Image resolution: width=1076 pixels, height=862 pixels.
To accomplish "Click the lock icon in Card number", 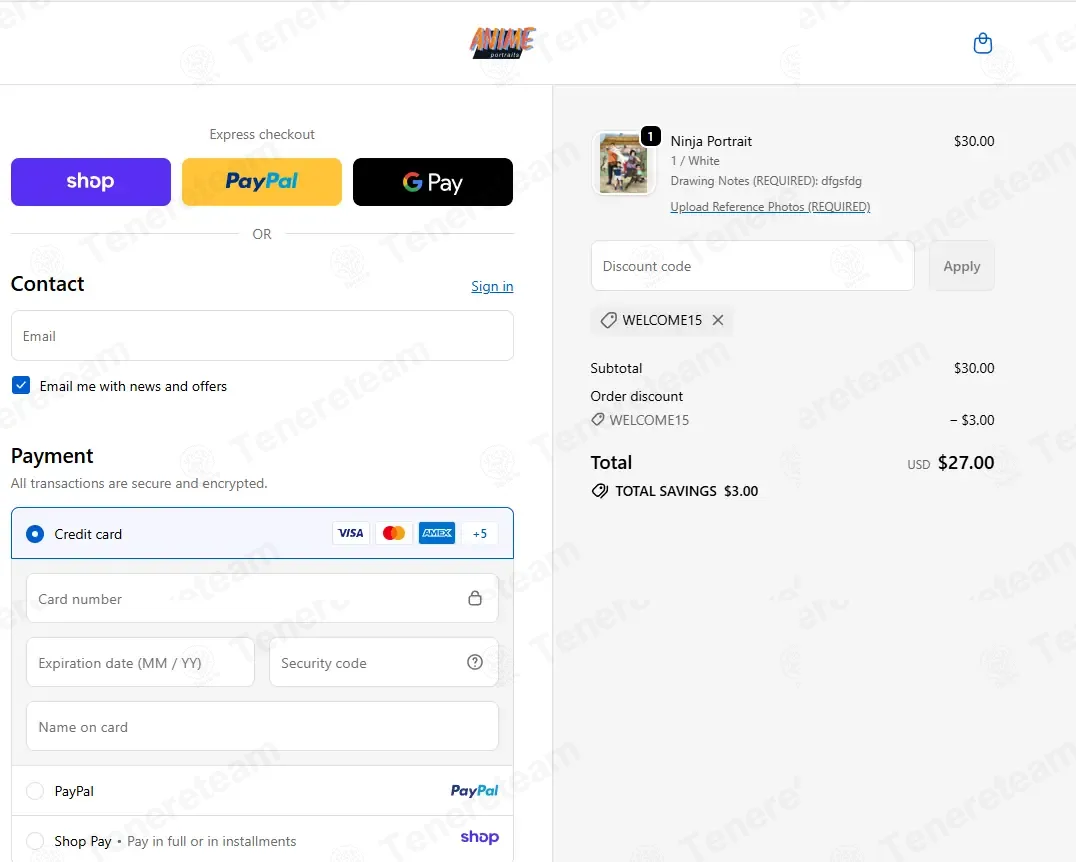I will point(475,598).
